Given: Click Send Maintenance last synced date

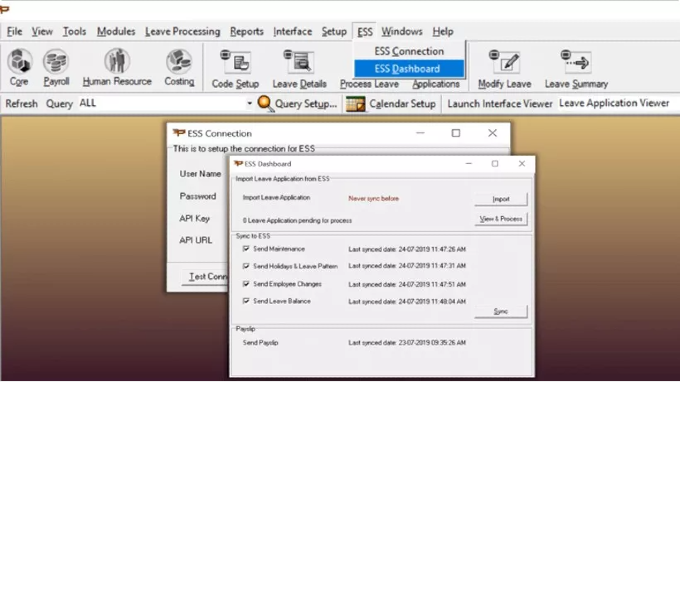Looking at the screenshot, I should click(x=407, y=249).
